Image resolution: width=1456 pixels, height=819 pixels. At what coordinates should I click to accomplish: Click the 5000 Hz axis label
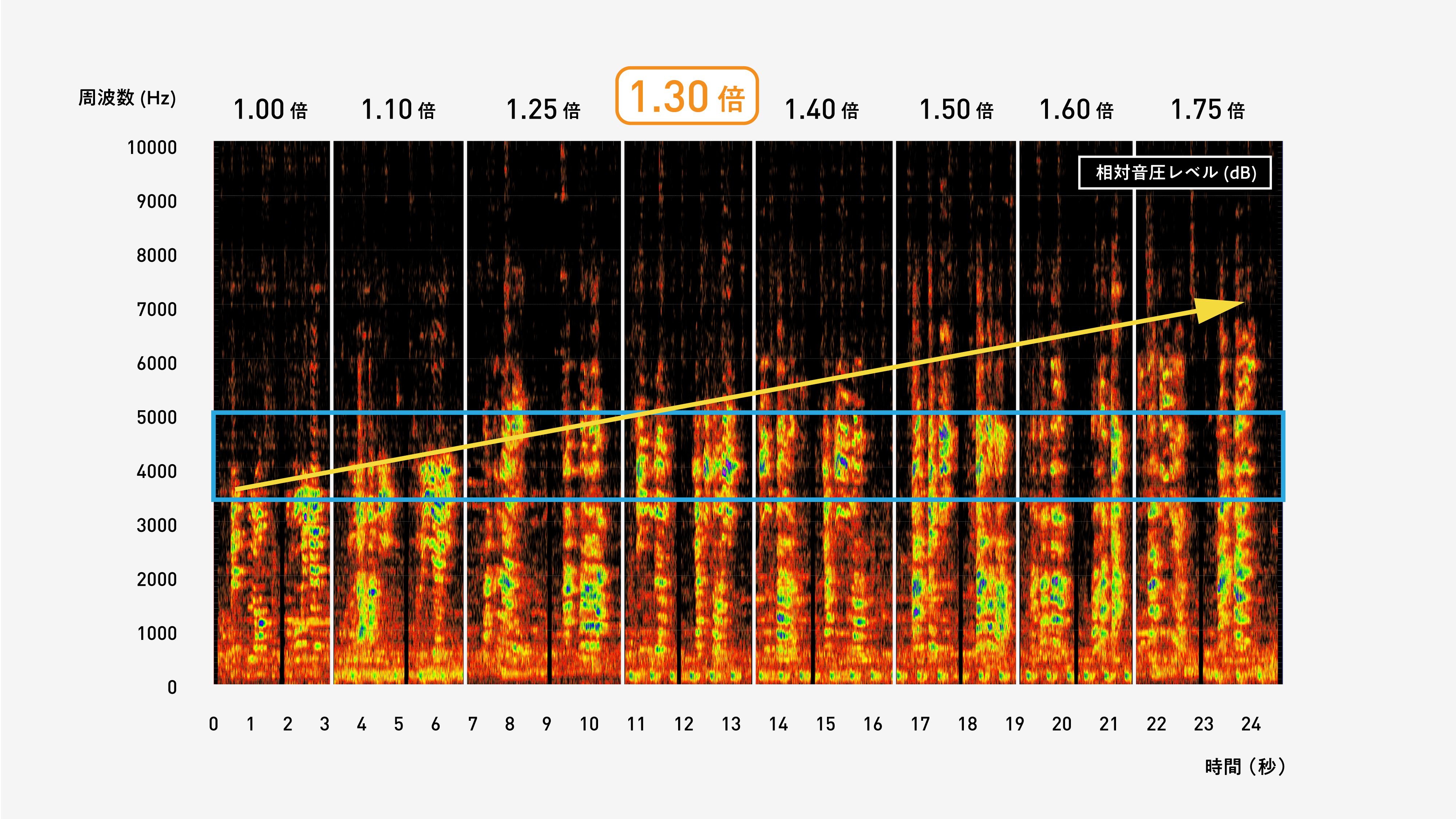(x=157, y=418)
